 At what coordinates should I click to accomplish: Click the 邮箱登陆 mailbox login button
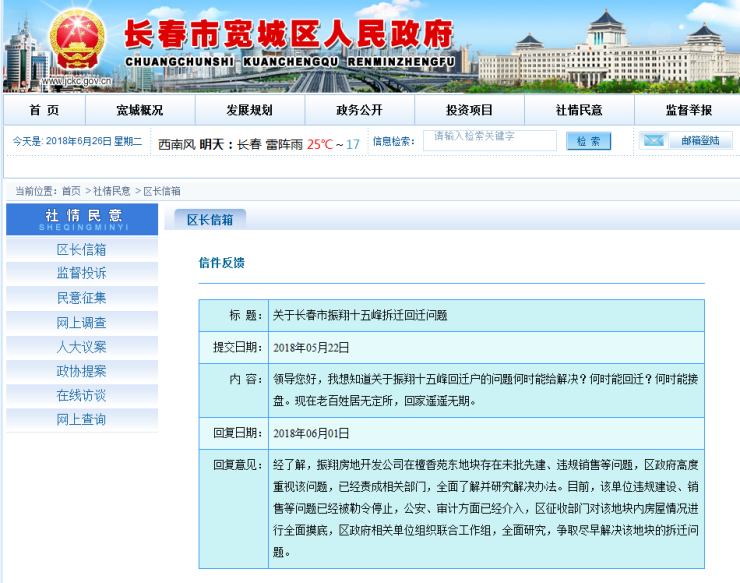tap(700, 141)
